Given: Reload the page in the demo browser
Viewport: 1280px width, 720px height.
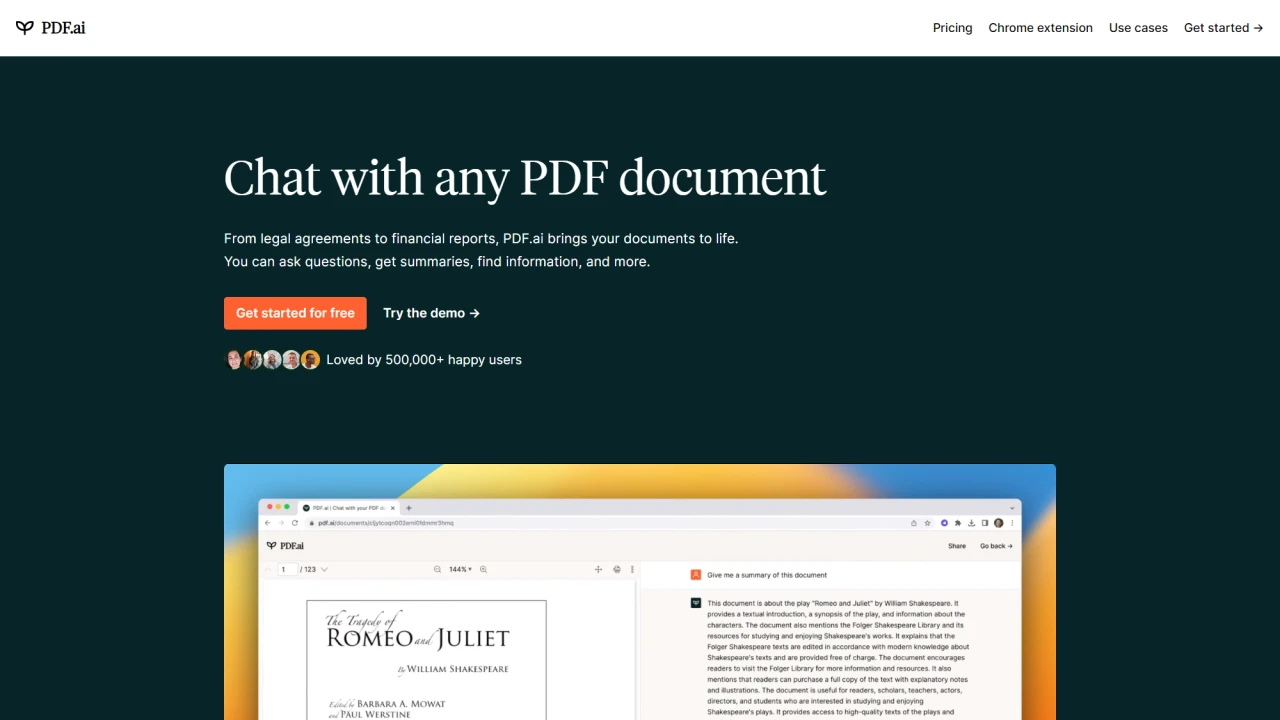Looking at the screenshot, I should click(x=295, y=523).
